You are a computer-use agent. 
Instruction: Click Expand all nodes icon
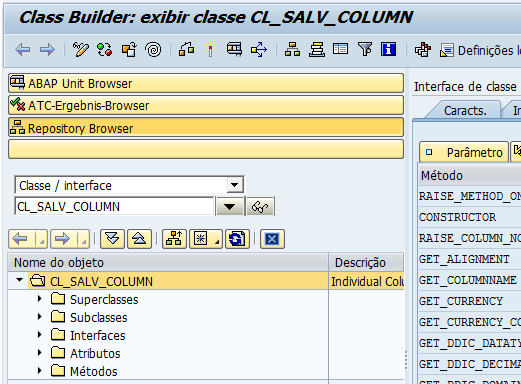pos(112,239)
